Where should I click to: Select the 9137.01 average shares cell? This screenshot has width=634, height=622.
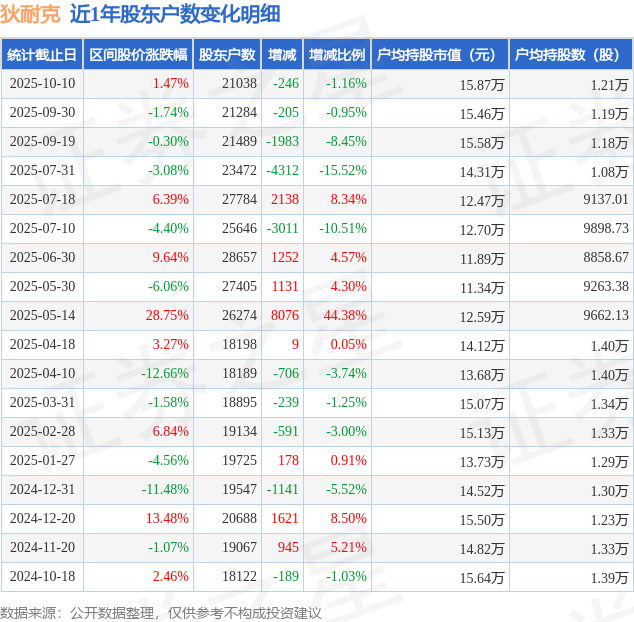(x=605, y=200)
